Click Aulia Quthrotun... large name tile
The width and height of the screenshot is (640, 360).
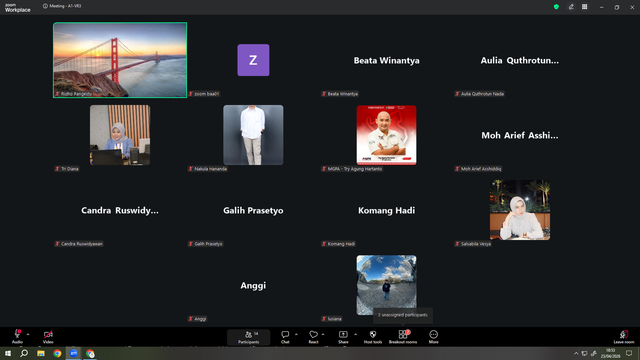520,60
